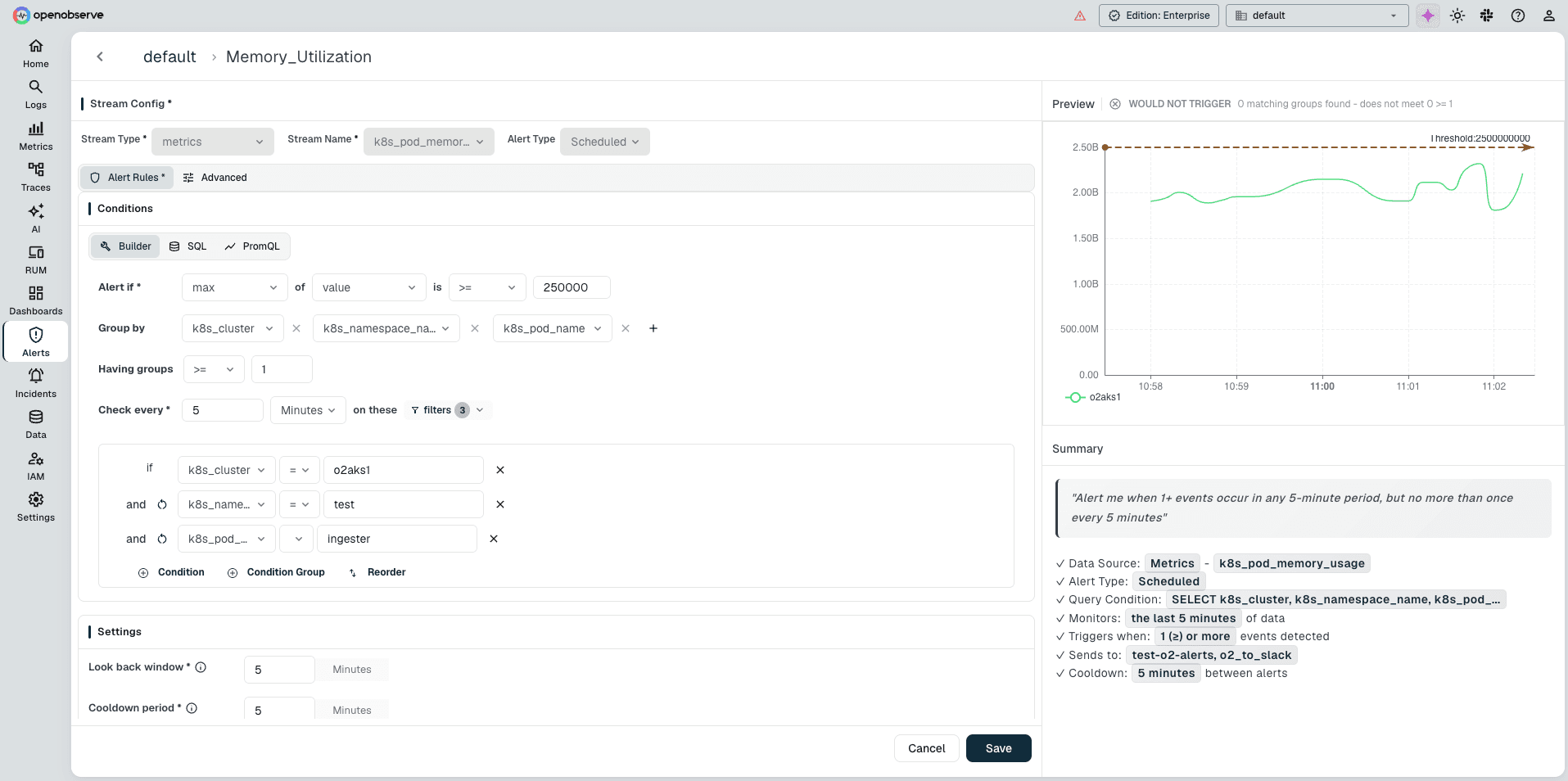Image resolution: width=1568 pixels, height=781 pixels.
Task: Show Cooldown period info tooltip
Action: click(x=192, y=708)
